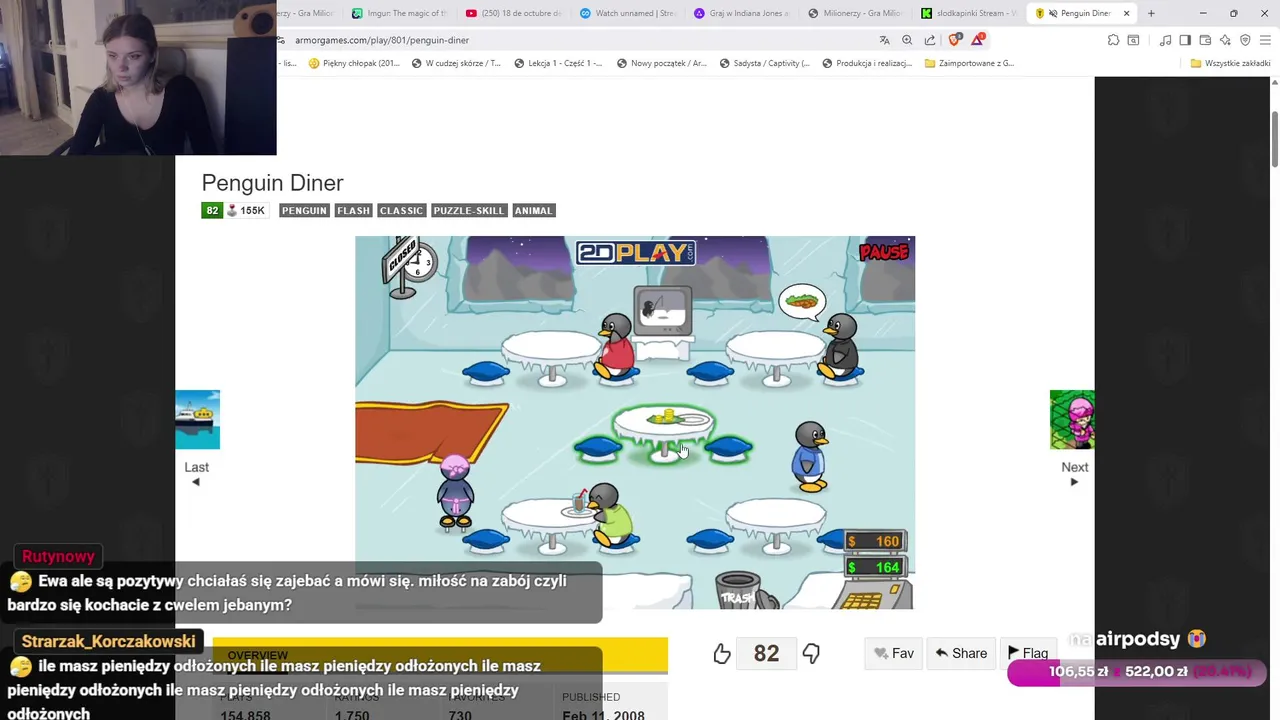Image resolution: width=1280 pixels, height=720 pixels.
Task: Open 'Wszystkie zakładki' bookmarks folder
Action: [1231, 63]
